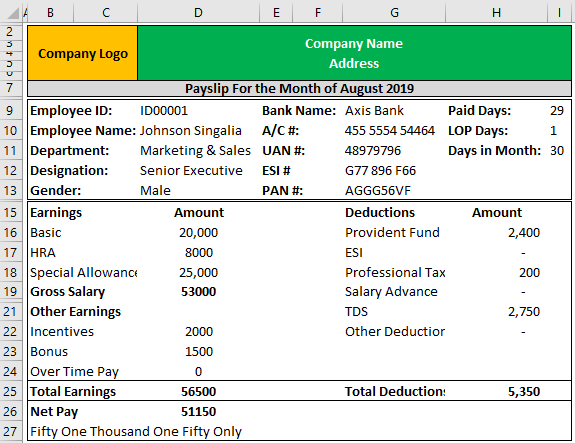Screen dimensions: 575x443
Task: Click the Other Deductions label
Action: (x=395, y=332)
